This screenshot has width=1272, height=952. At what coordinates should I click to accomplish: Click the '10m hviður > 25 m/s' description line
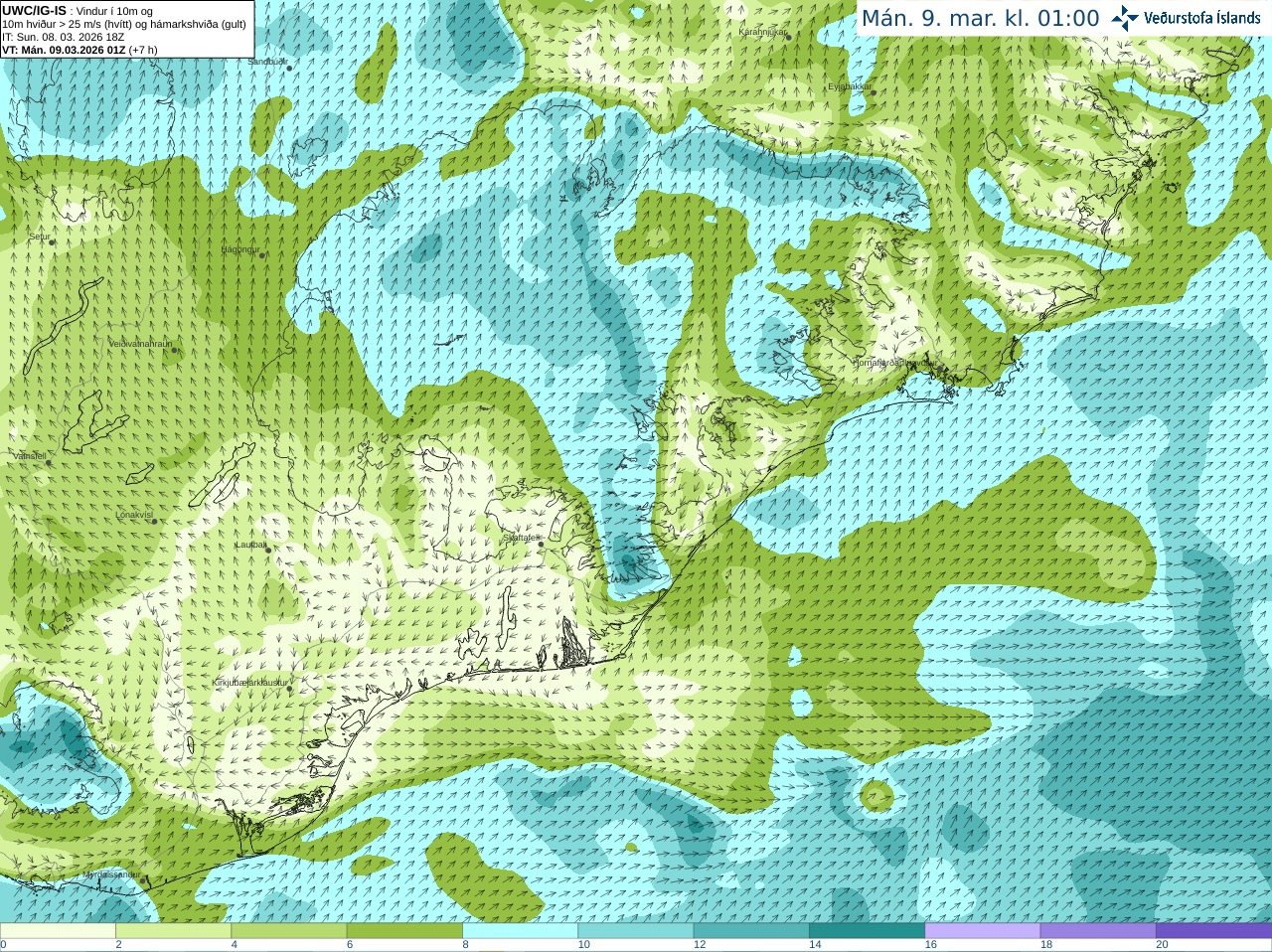pos(124,24)
